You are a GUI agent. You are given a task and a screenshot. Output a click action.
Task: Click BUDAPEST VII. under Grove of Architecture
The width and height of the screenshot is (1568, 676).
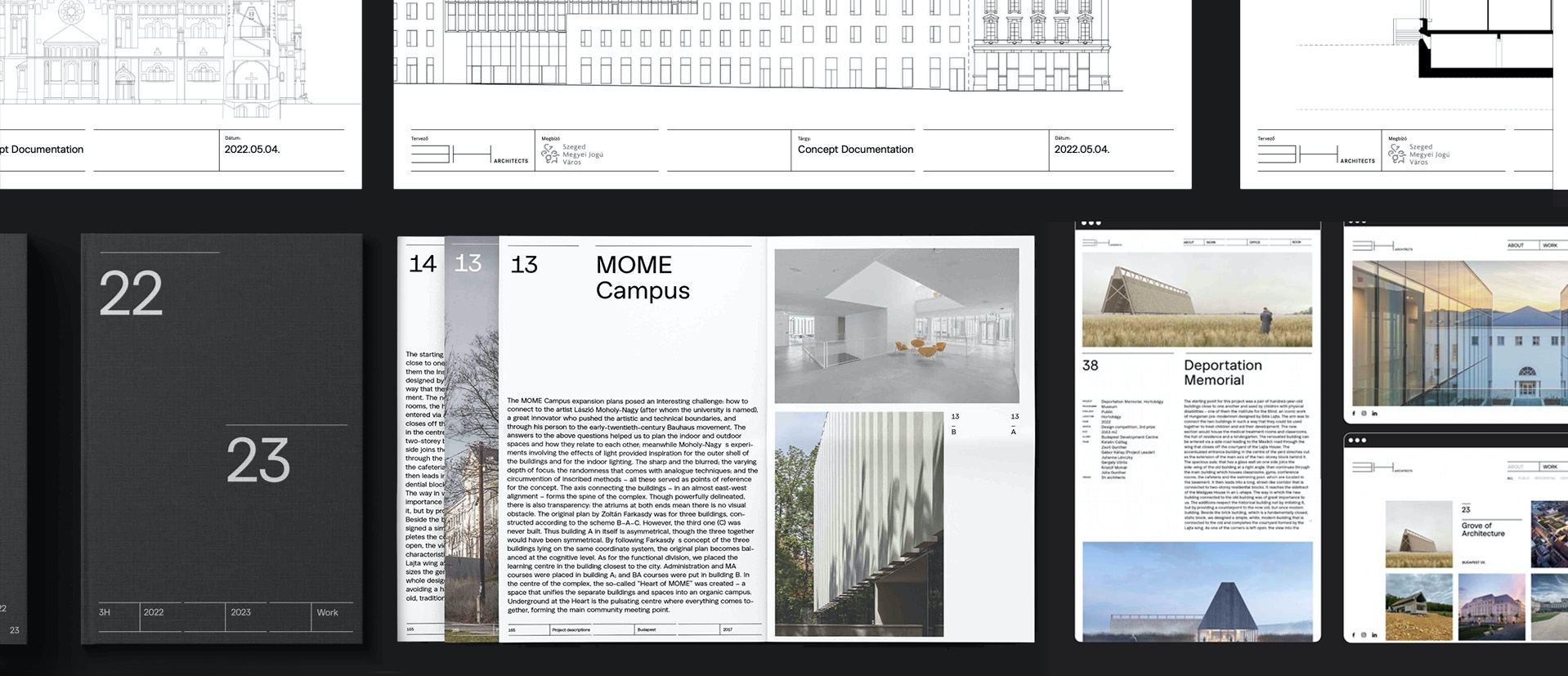click(x=1474, y=563)
